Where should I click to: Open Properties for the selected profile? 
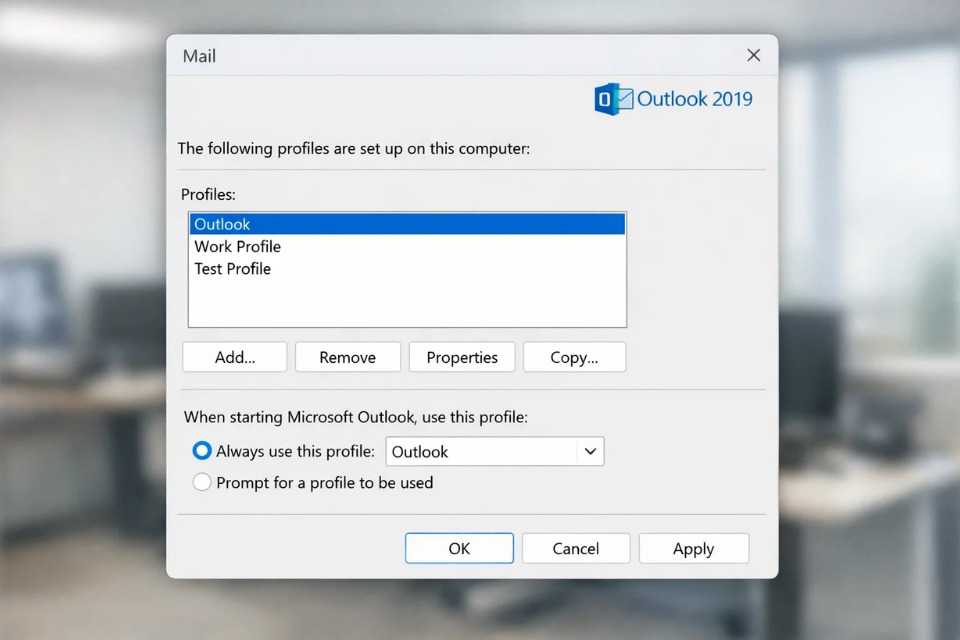[462, 357]
